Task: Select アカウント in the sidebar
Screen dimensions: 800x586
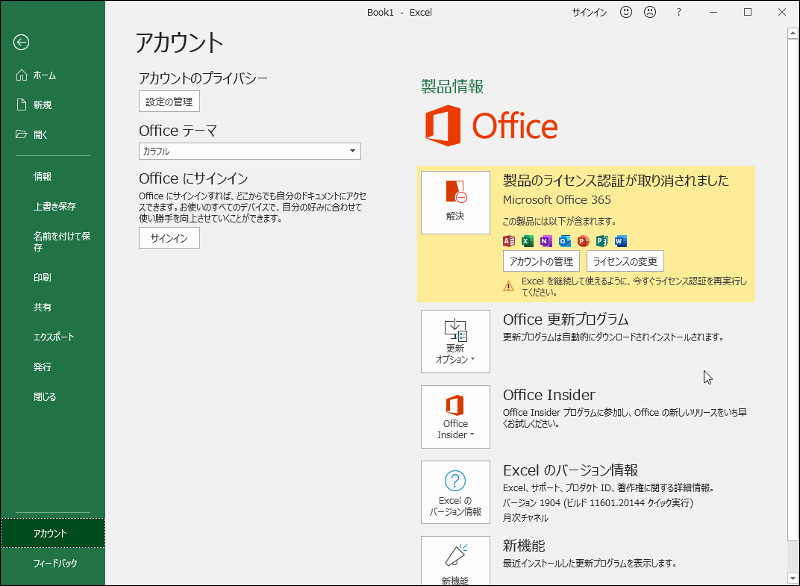Action: (x=53, y=533)
